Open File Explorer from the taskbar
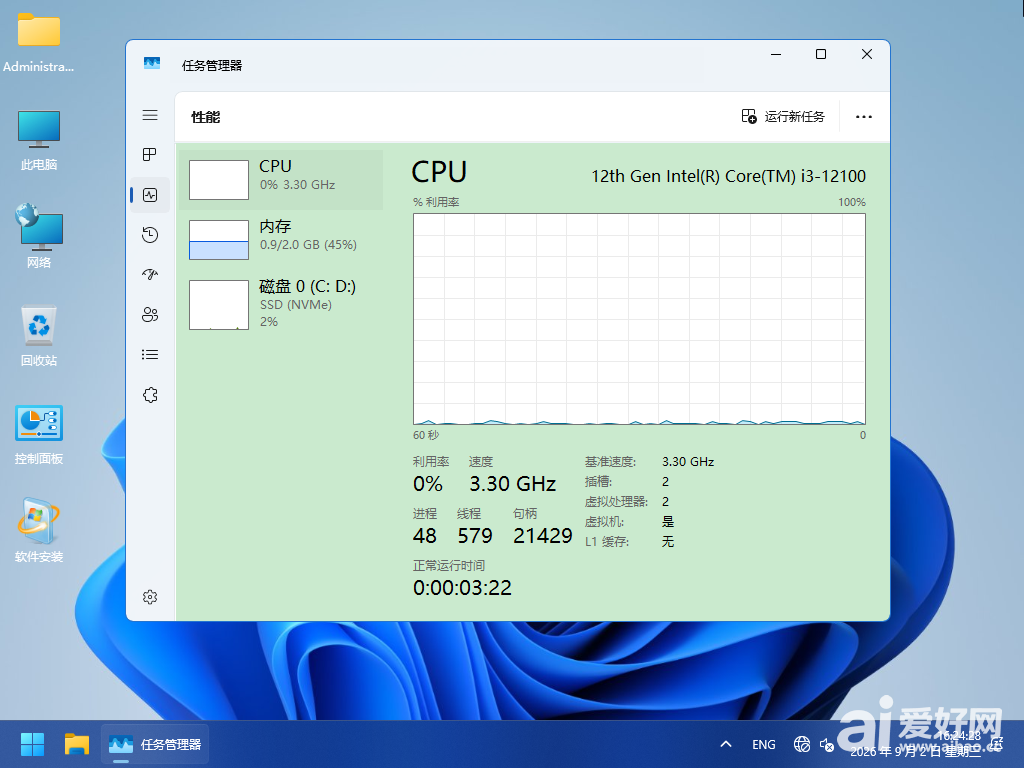The image size is (1024, 768). tap(76, 744)
